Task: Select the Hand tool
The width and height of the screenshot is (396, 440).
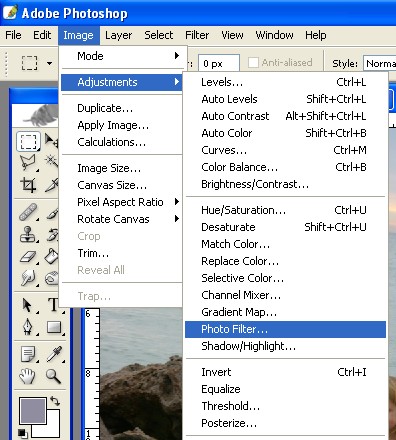Action: [x=27, y=376]
